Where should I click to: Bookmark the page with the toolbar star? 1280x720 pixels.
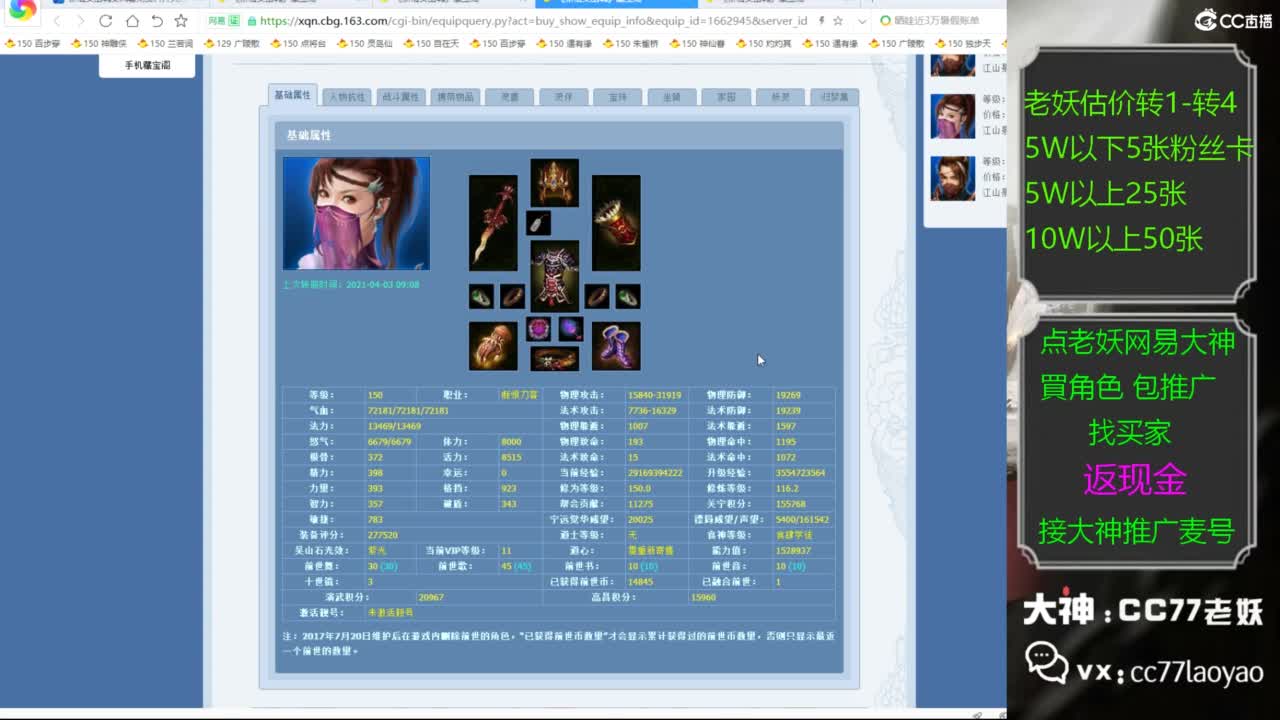(181, 21)
